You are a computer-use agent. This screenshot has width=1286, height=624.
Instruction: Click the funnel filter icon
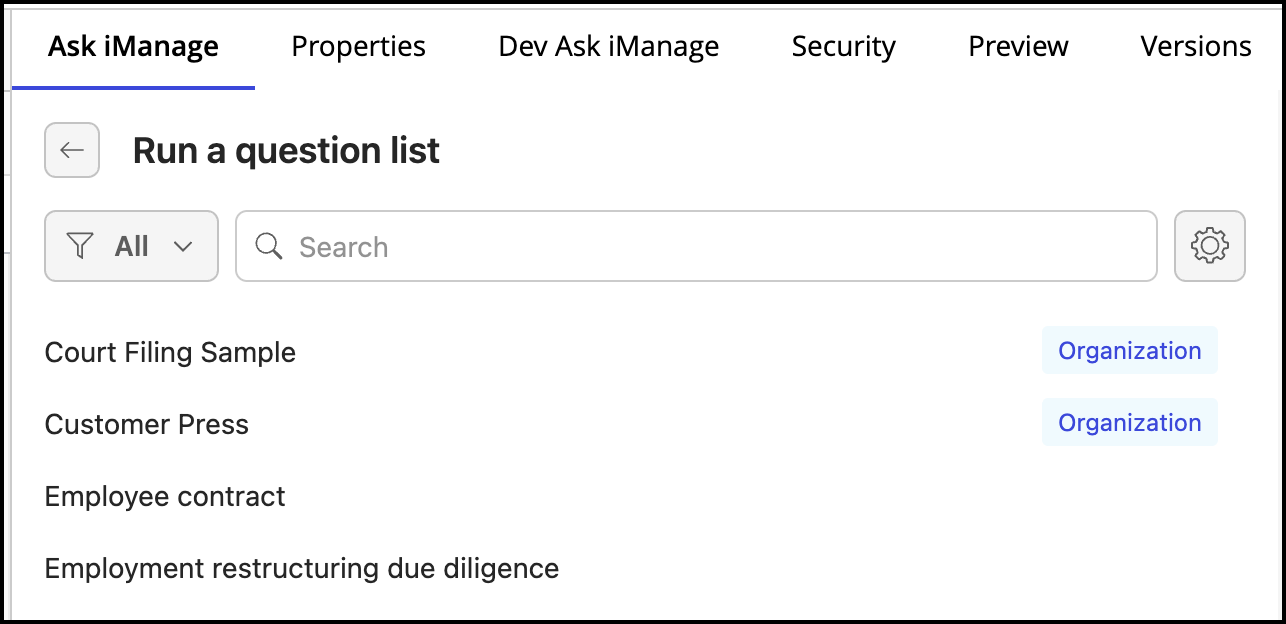[79, 246]
